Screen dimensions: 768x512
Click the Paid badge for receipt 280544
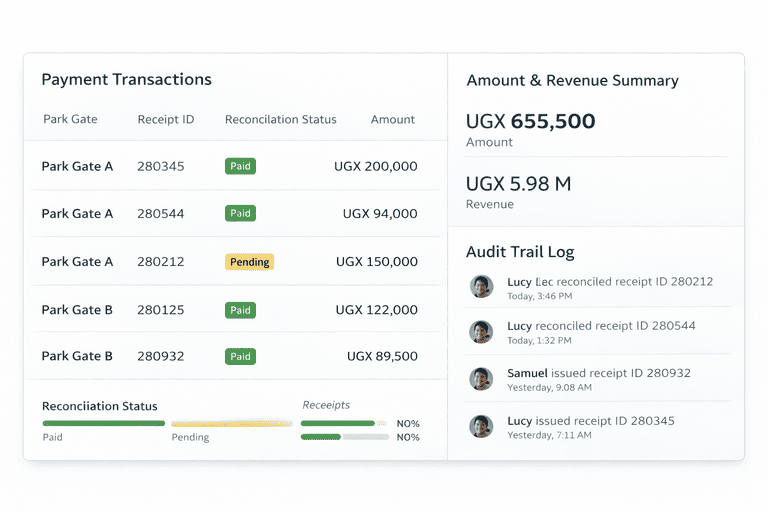(240, 213)
